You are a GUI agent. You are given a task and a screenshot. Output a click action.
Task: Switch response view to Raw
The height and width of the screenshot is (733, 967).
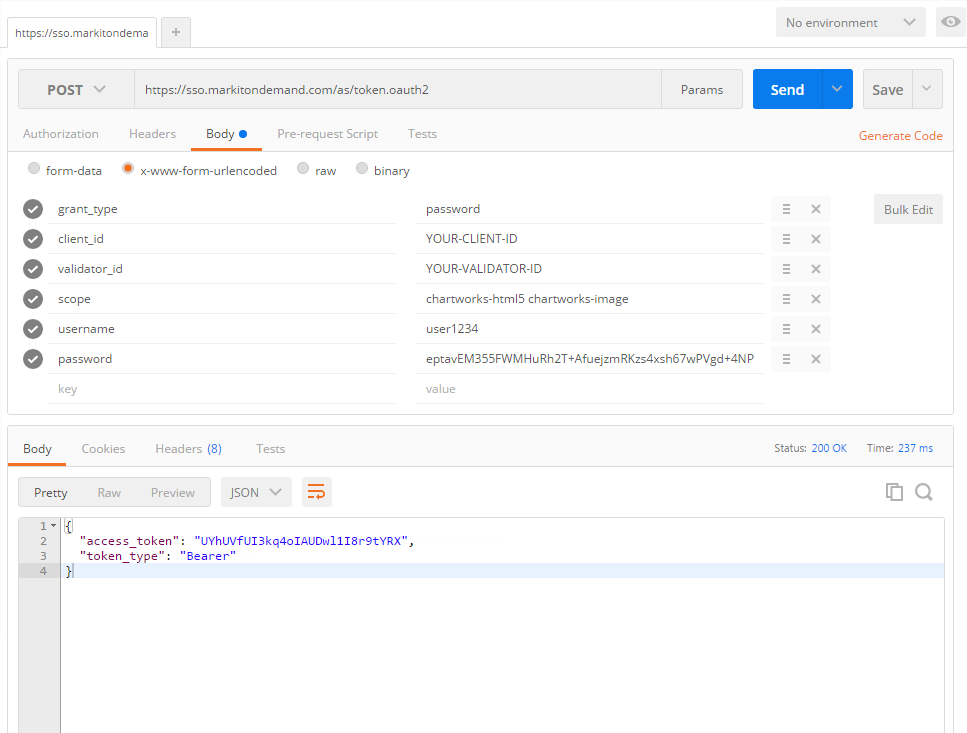tap(109, 492)
